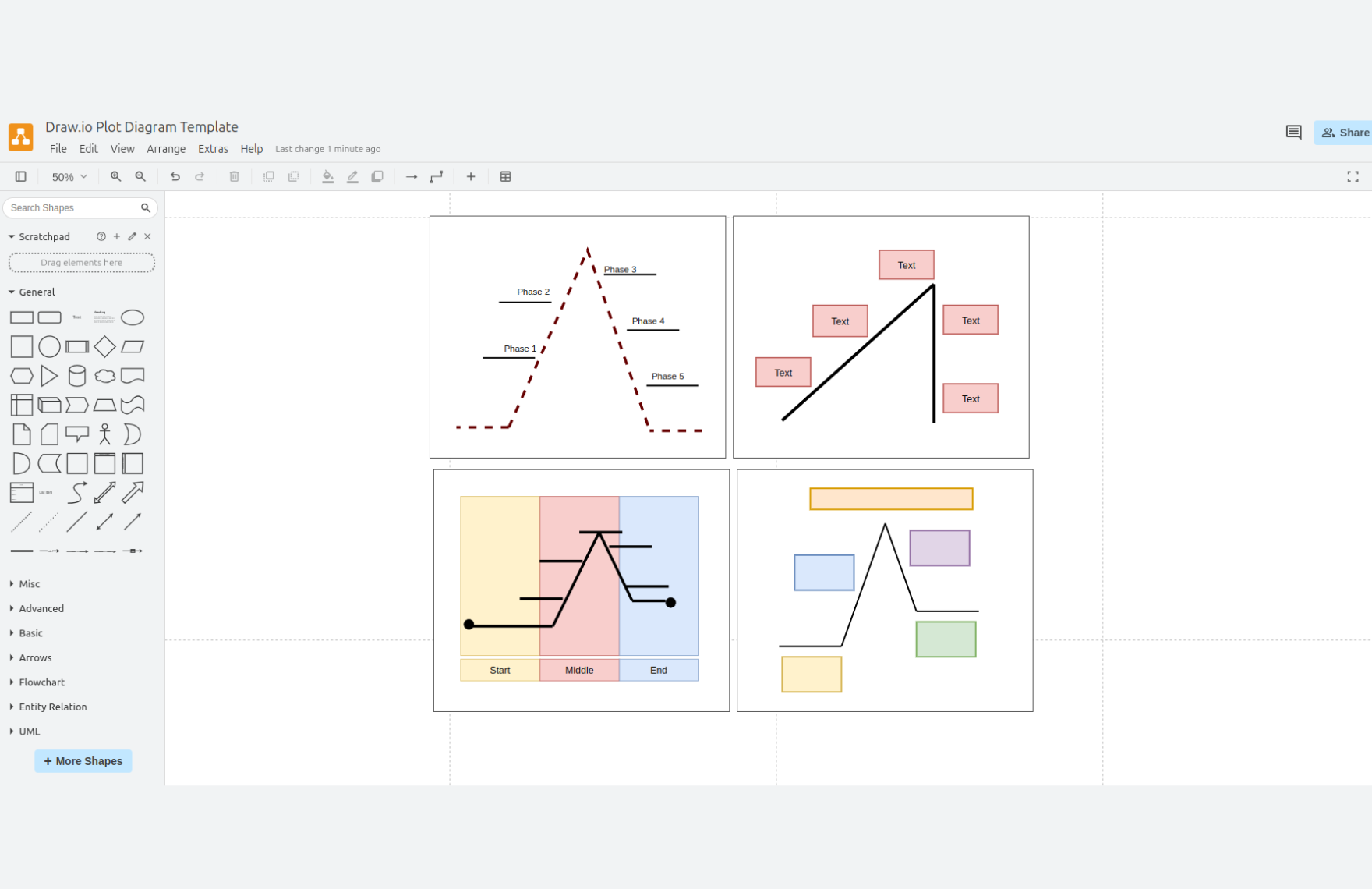
Task: Toggle fullscreen mode icon
Action: click(1353, 177)
